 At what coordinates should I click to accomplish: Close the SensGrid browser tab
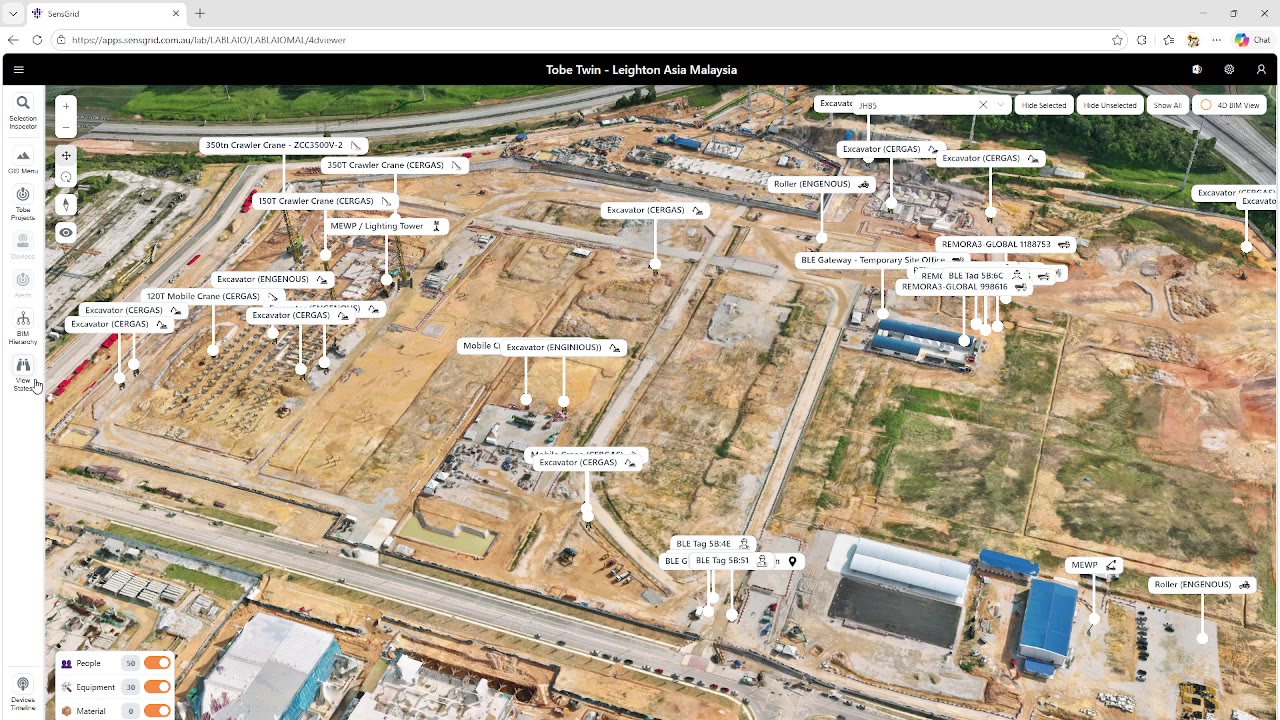pos(176,13)
